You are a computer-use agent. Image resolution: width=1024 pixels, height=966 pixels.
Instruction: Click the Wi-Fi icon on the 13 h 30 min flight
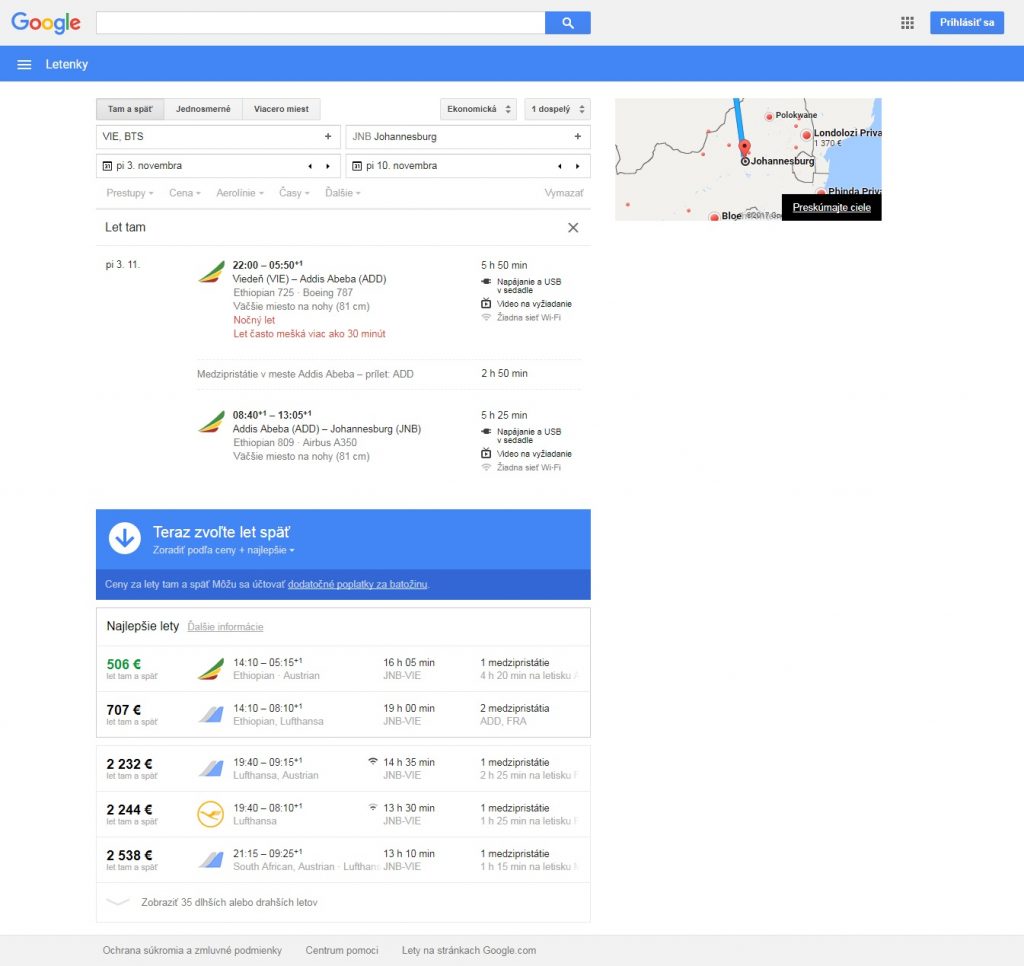[373, 807]
